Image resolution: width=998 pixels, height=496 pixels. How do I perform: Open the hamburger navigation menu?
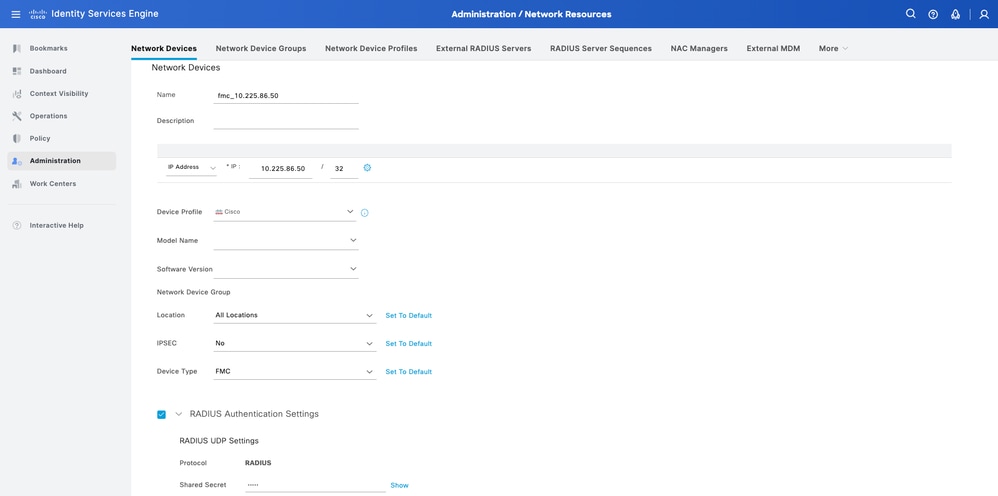[16, 14]
